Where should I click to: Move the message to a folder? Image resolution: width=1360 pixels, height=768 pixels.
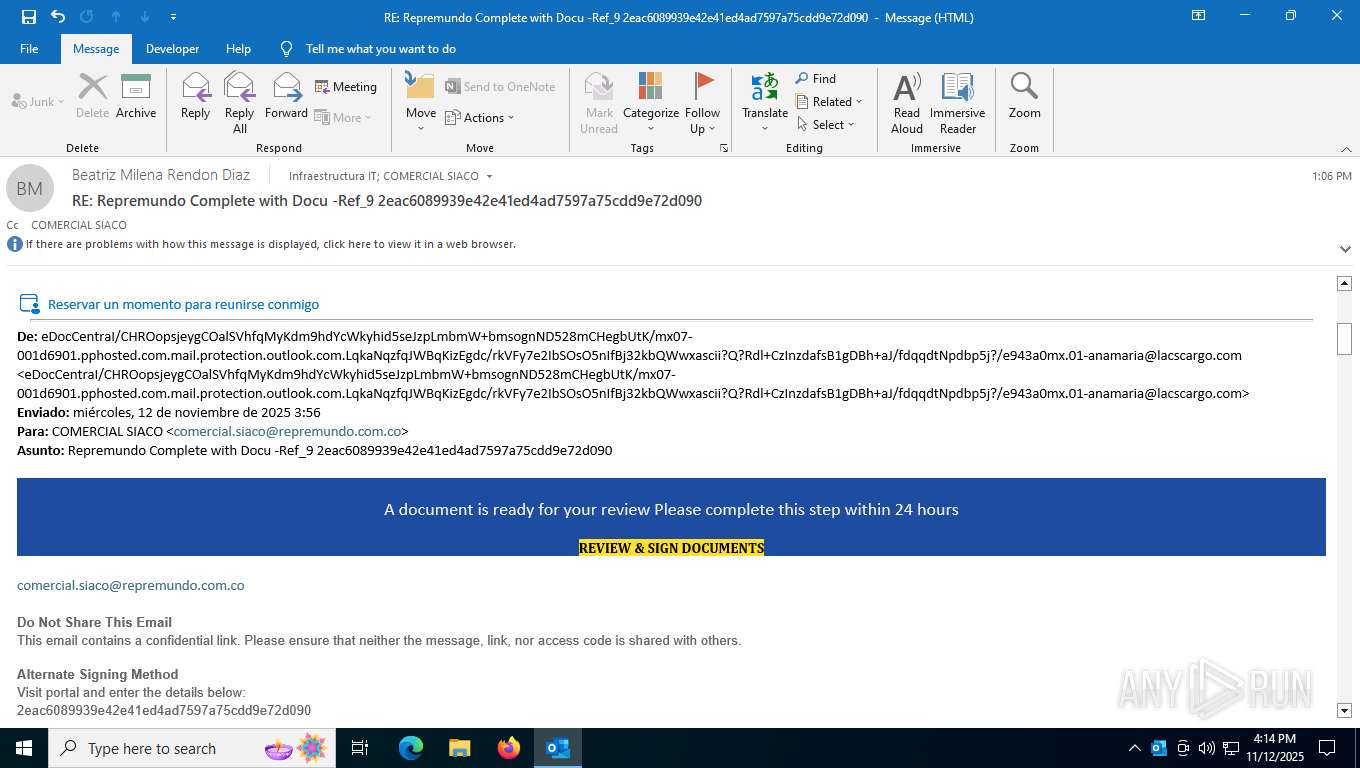coord(421,103)
